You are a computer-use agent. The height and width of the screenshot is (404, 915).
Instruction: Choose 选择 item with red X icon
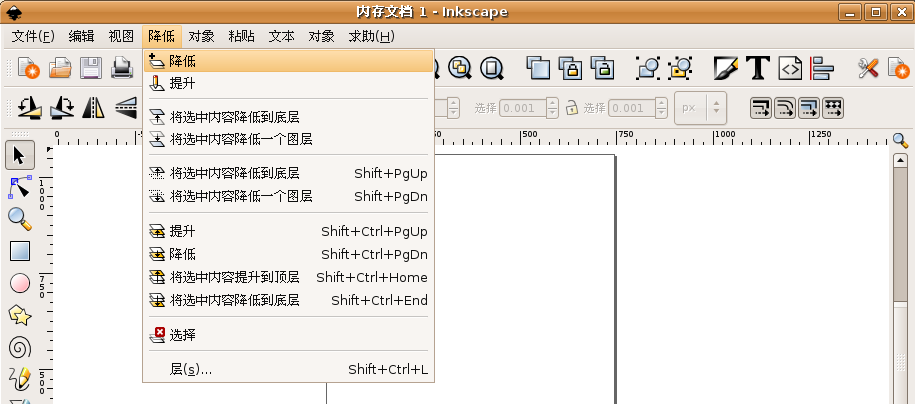[x=288, y=335]
